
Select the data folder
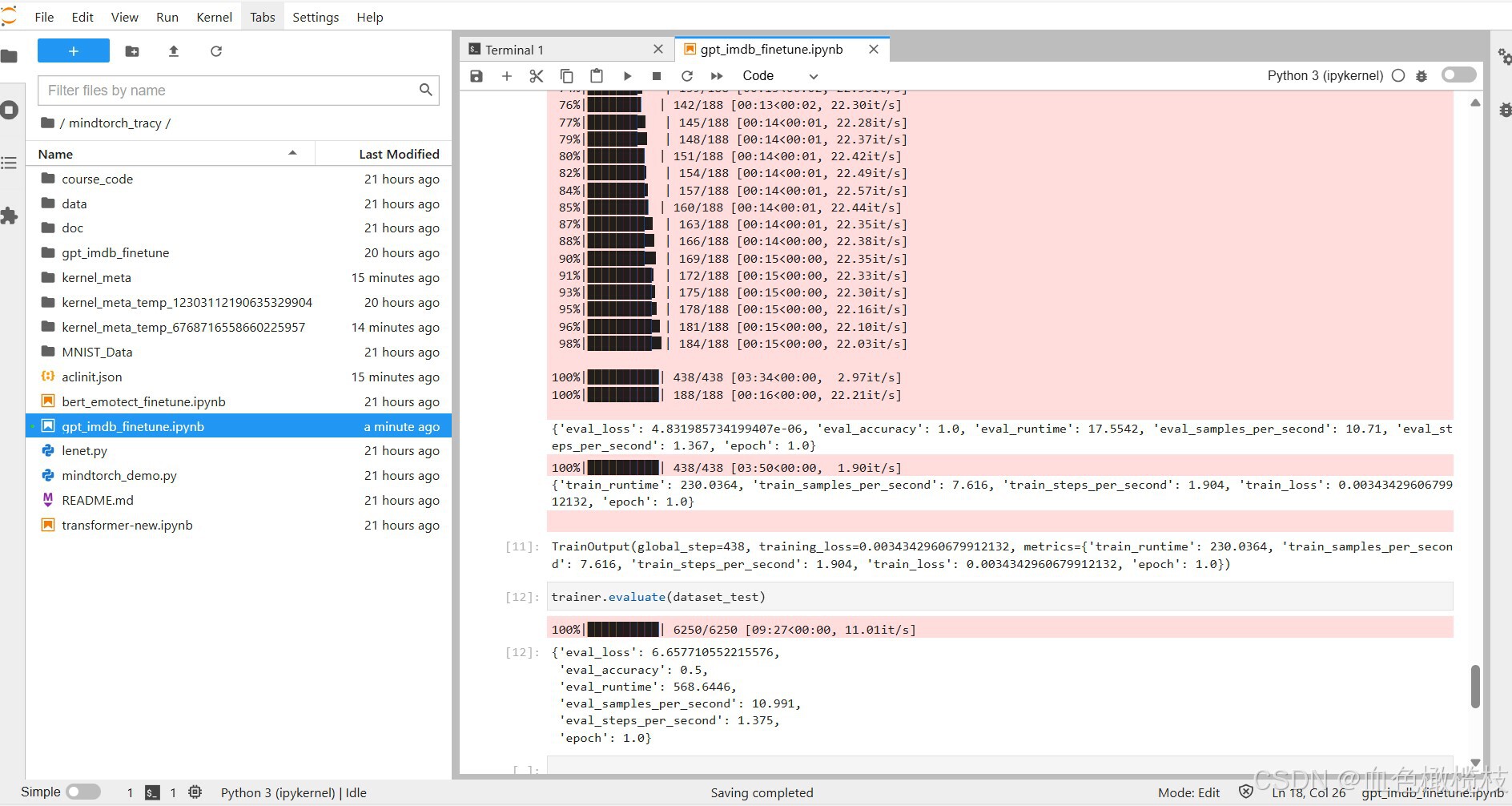(239, 204)
